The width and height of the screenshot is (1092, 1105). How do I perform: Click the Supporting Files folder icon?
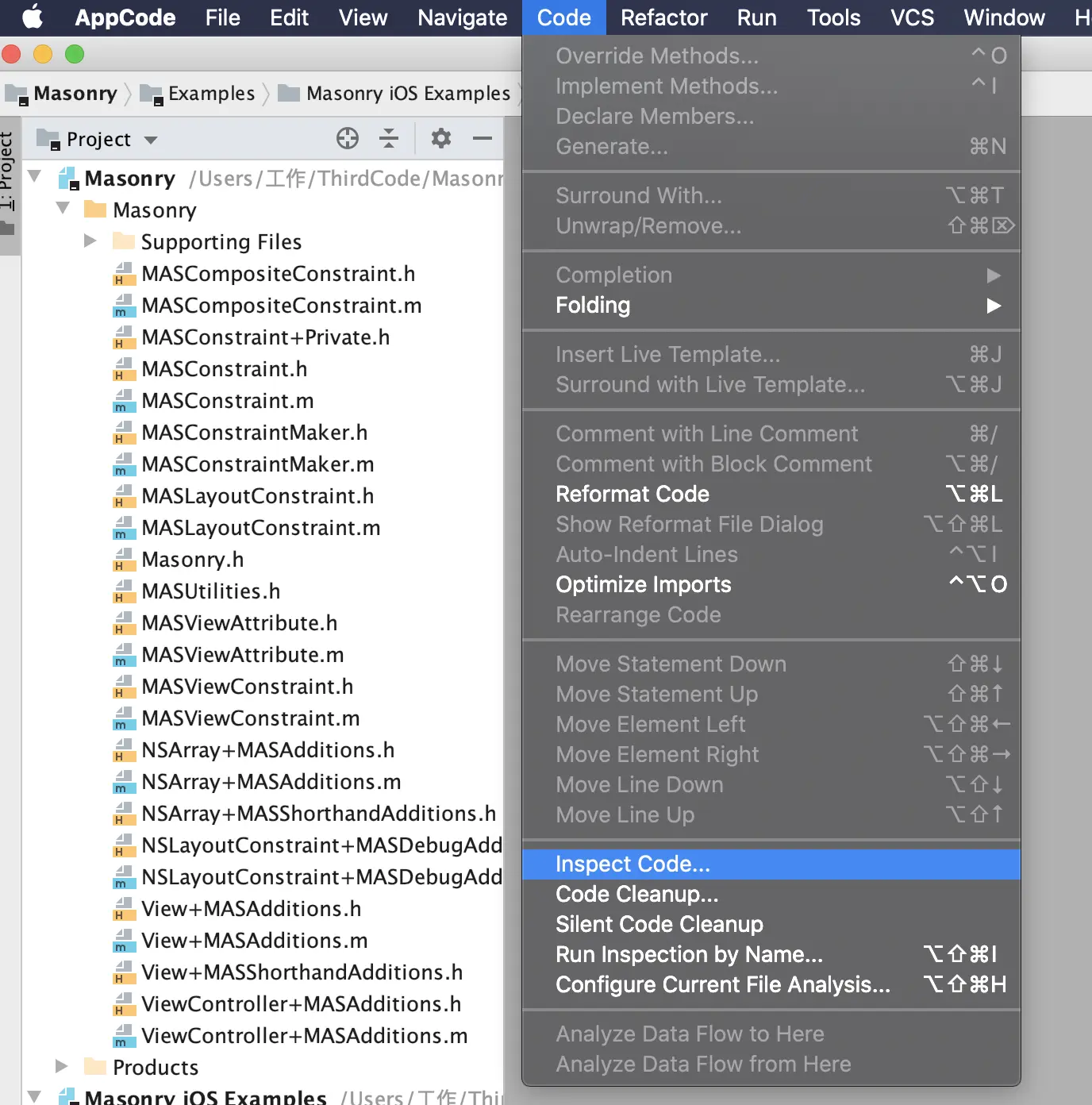(x=123, y=241)
